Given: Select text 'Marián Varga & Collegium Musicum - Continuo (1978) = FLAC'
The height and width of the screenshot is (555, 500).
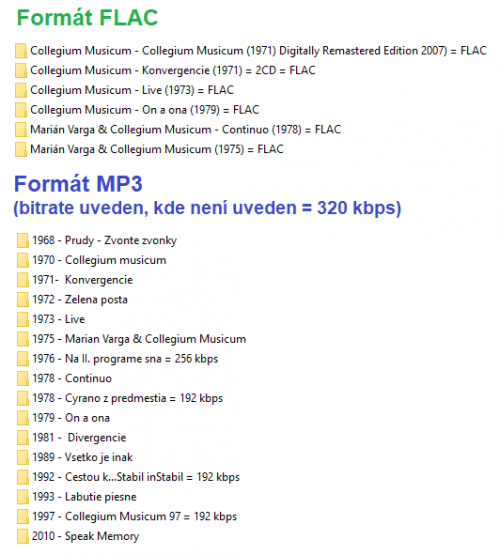Looking at the screenshot, I should click(x=185, y=130).
